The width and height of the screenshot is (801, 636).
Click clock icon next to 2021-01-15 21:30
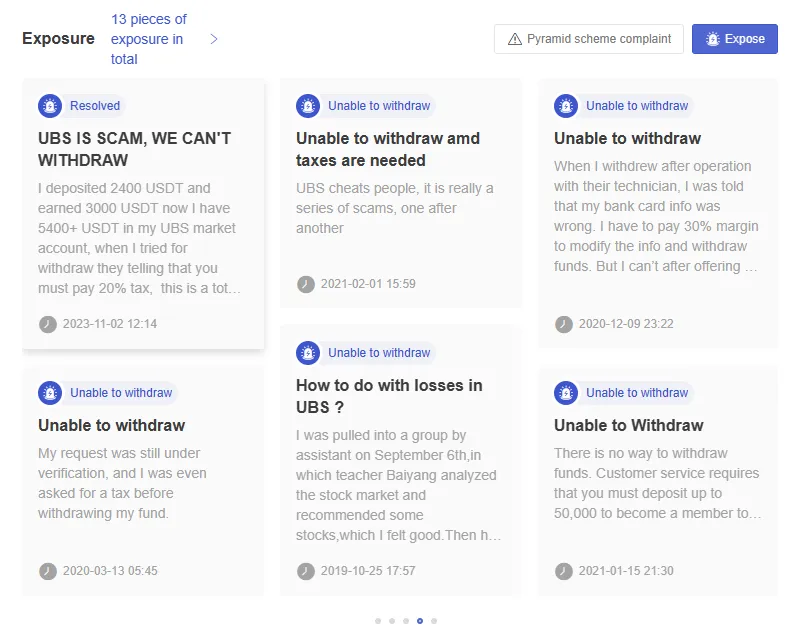pyautogui.click(x=564, y=571)
